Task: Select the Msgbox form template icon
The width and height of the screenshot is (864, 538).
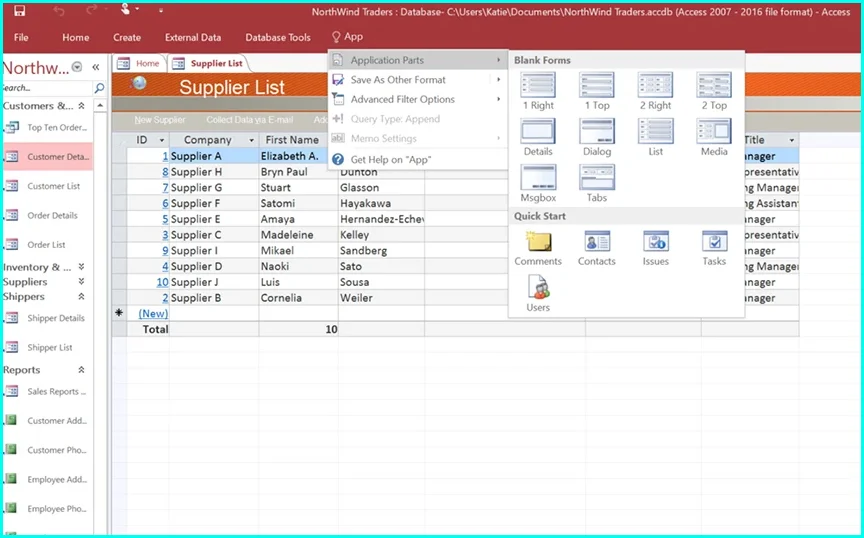Action: [538, 178]
